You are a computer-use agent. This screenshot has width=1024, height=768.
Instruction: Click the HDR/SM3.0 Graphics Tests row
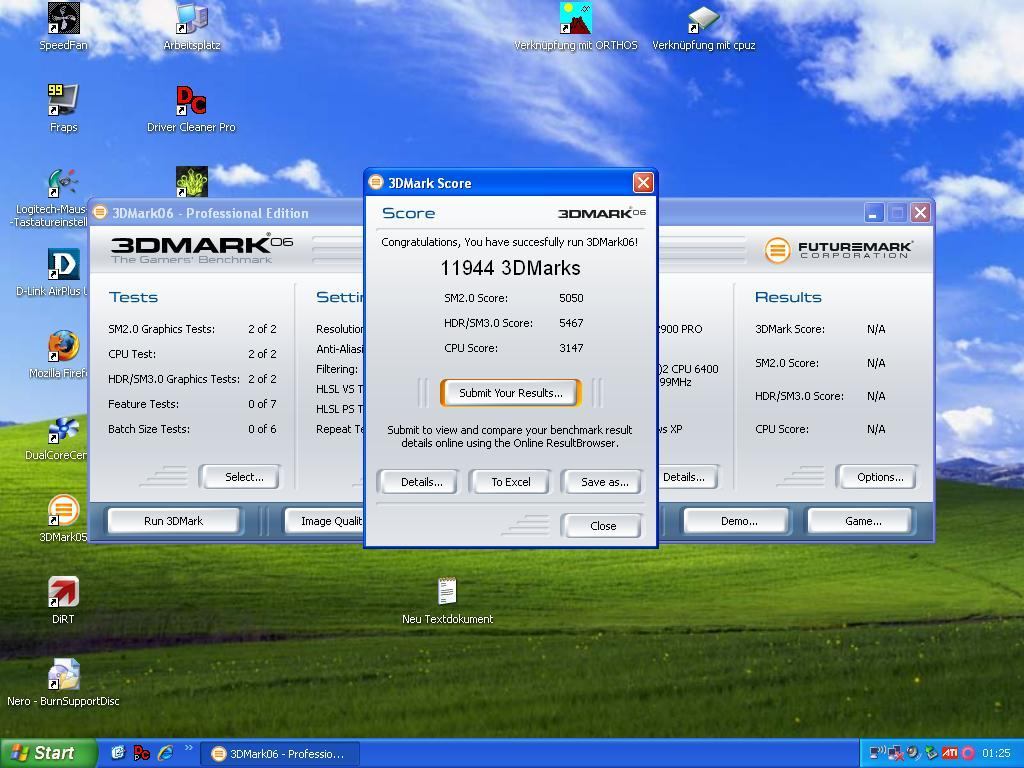tap(192, 379)
